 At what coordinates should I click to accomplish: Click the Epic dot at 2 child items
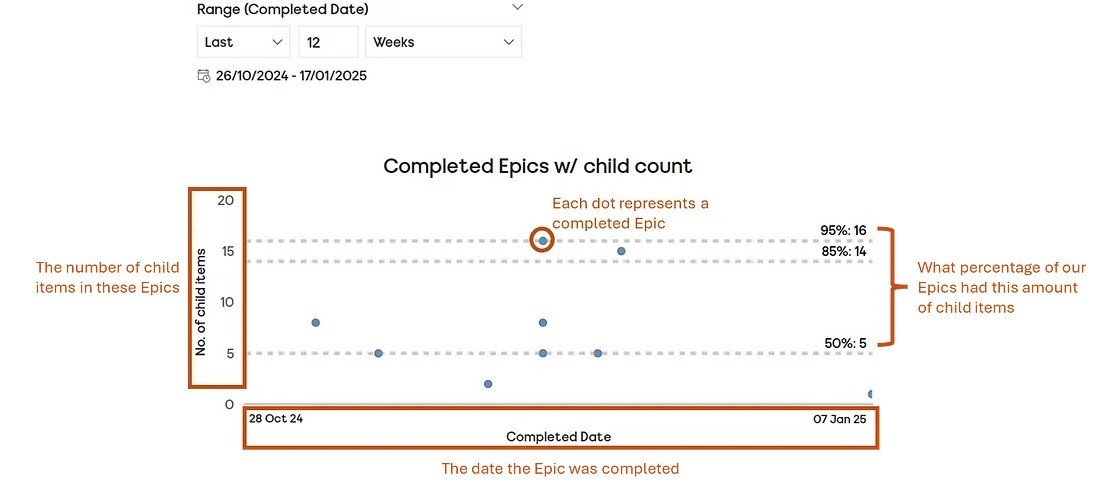488,384
